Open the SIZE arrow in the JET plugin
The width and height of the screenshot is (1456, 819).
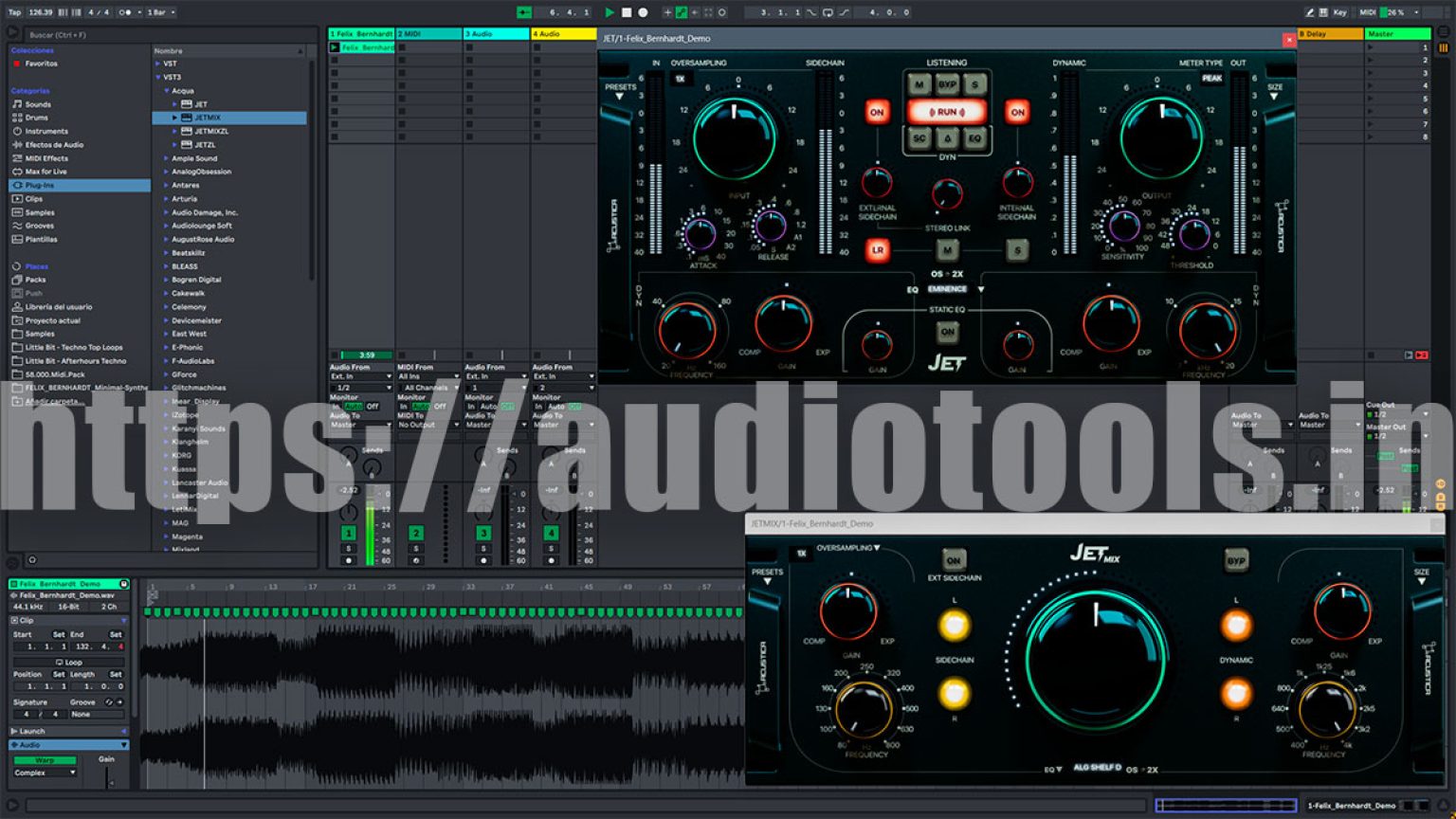coord(1274,97)
